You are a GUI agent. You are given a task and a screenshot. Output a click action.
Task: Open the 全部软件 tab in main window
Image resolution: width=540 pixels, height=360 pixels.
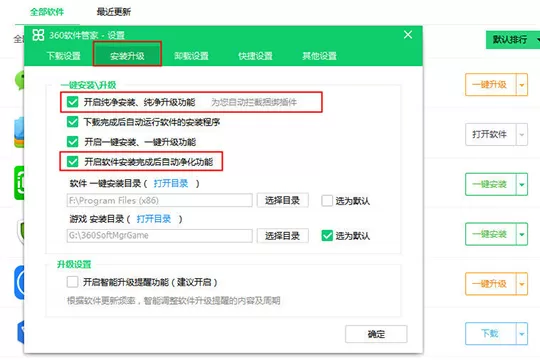click(x=47, y=12)
